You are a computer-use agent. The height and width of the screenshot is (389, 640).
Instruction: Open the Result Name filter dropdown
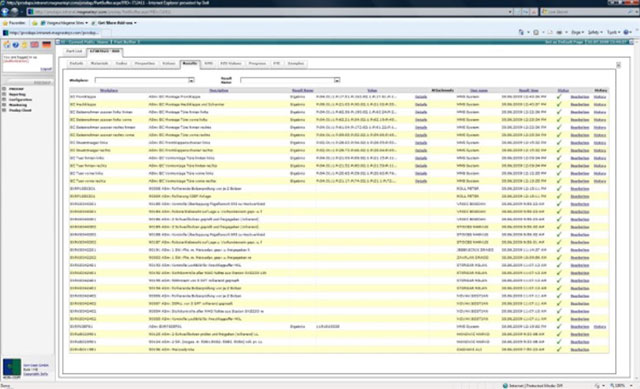(337, 80)
